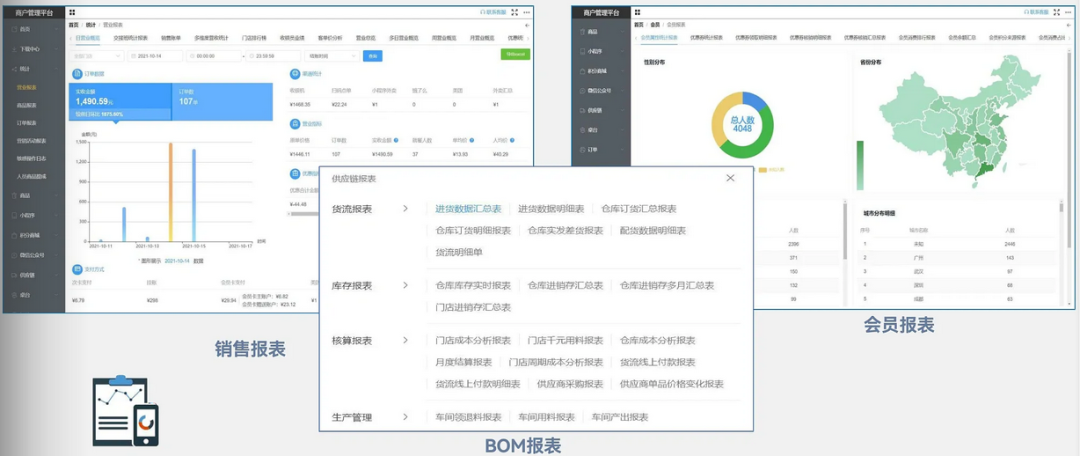Open the 结账时间 dropdown filter
Viewport: 1080px width, 456px height.
[331, 56]
